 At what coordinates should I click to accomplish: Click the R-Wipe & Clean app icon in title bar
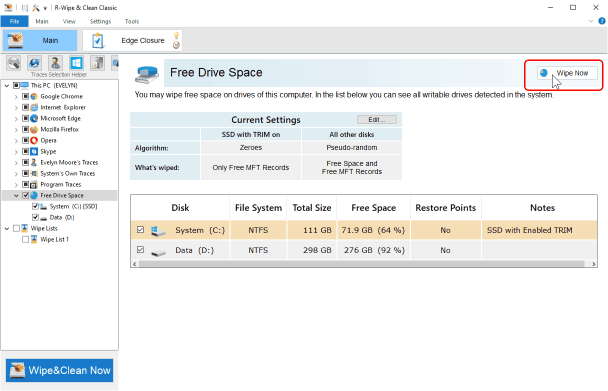(x=8, y=7)
